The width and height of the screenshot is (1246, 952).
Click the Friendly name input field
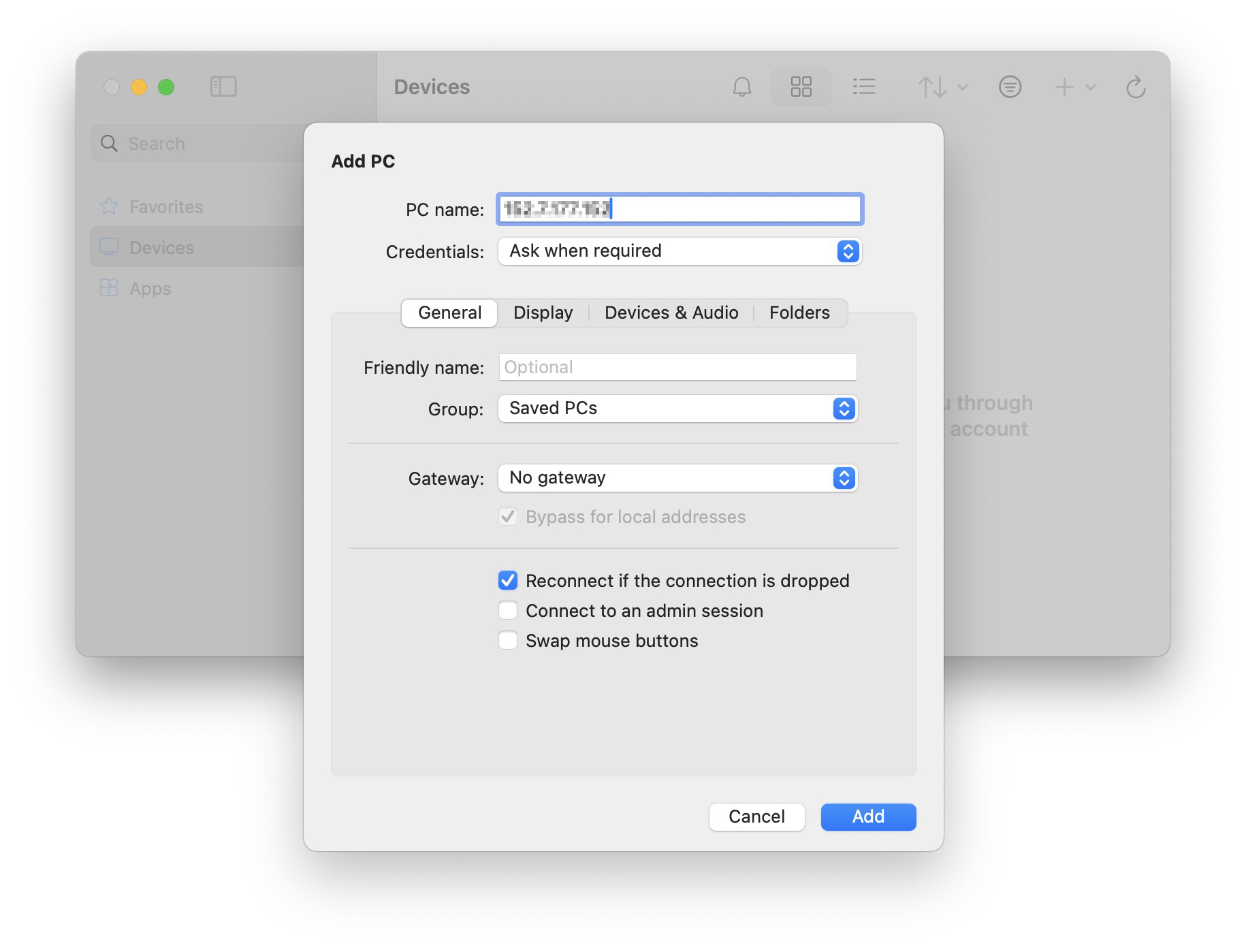click(x=677, y=367)
